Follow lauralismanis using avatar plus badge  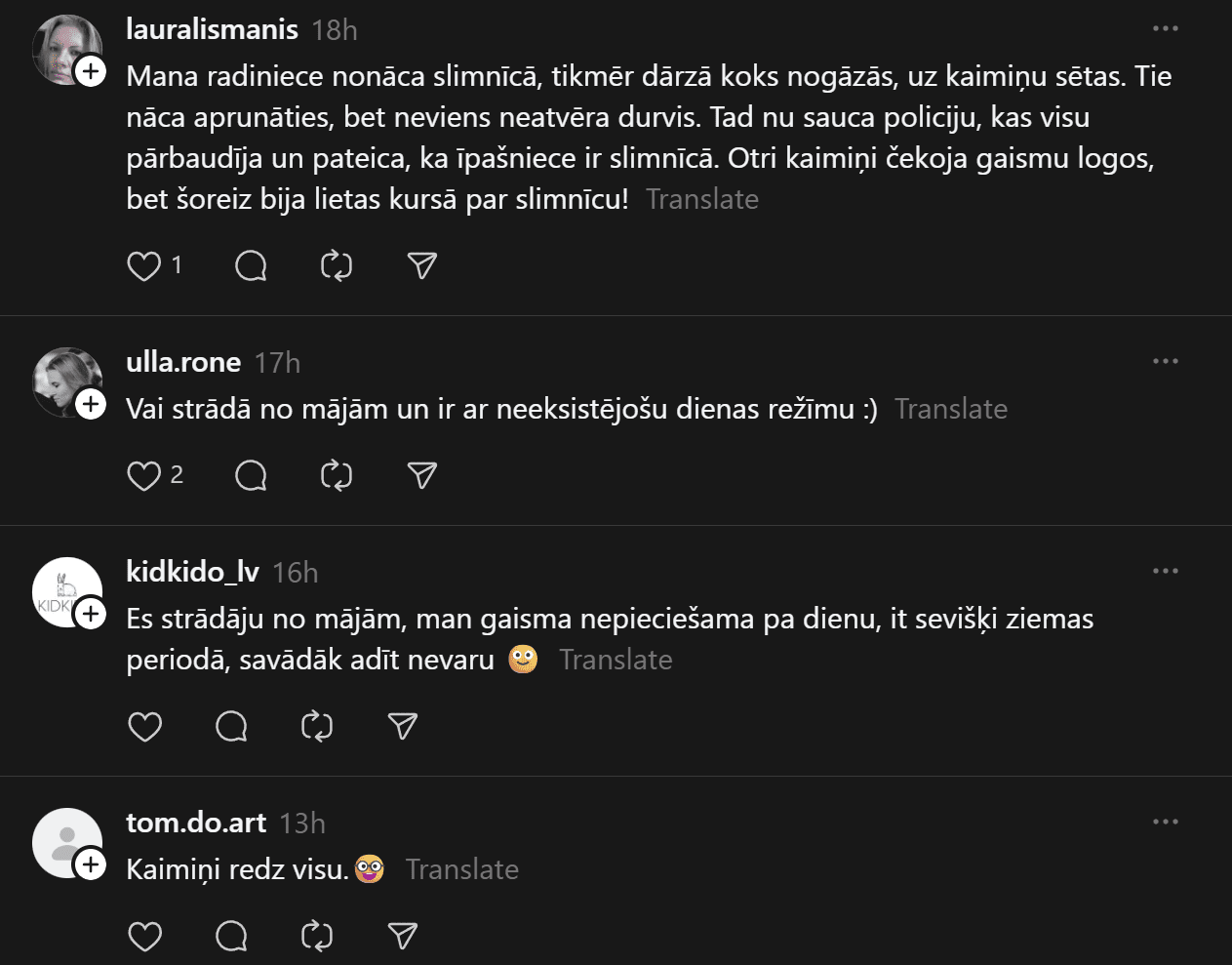(91, 71)
